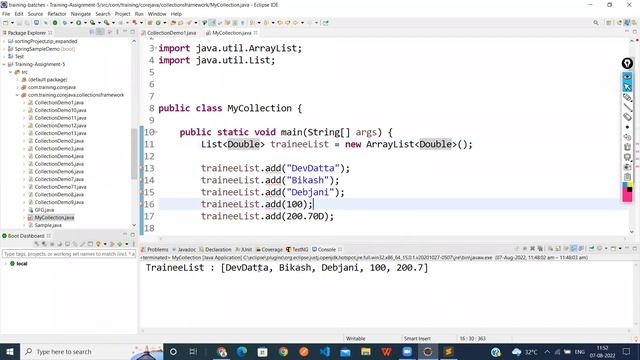The height and width of the screenshot is (360, 640).
Task: Select the pink color swatch
Action: click(627, 197)
